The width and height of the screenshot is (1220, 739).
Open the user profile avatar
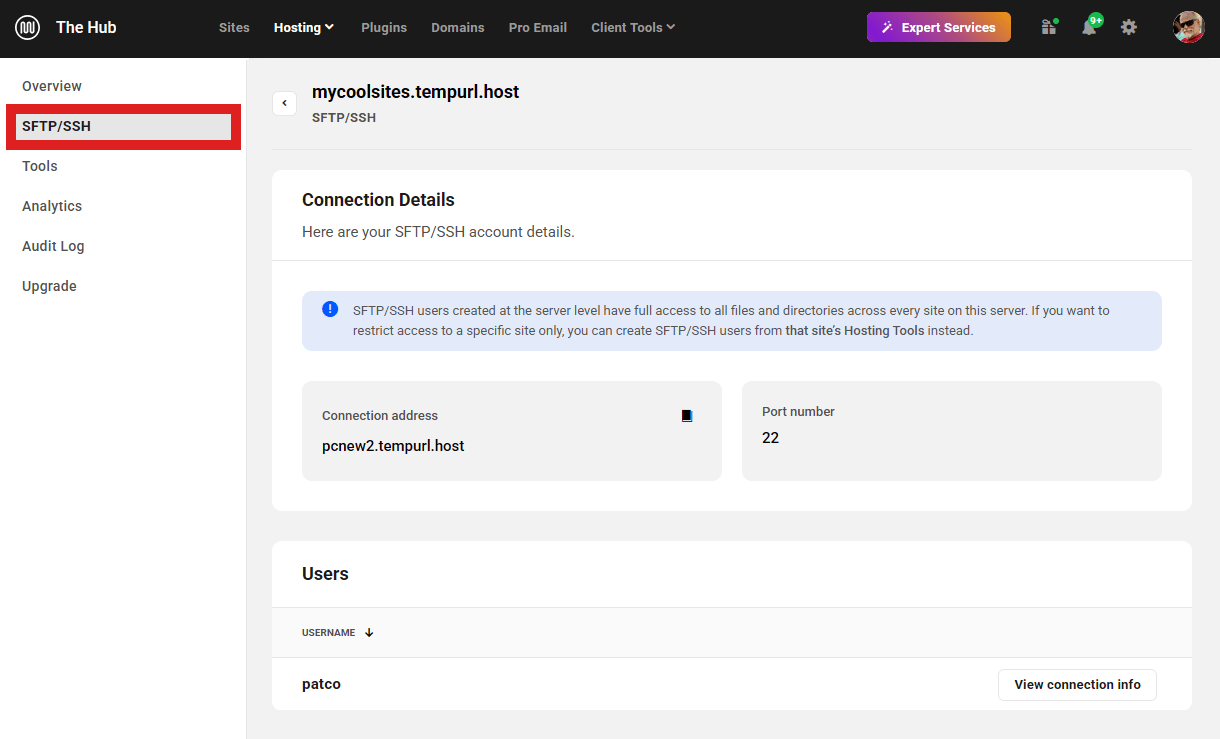coord(1188,27)
